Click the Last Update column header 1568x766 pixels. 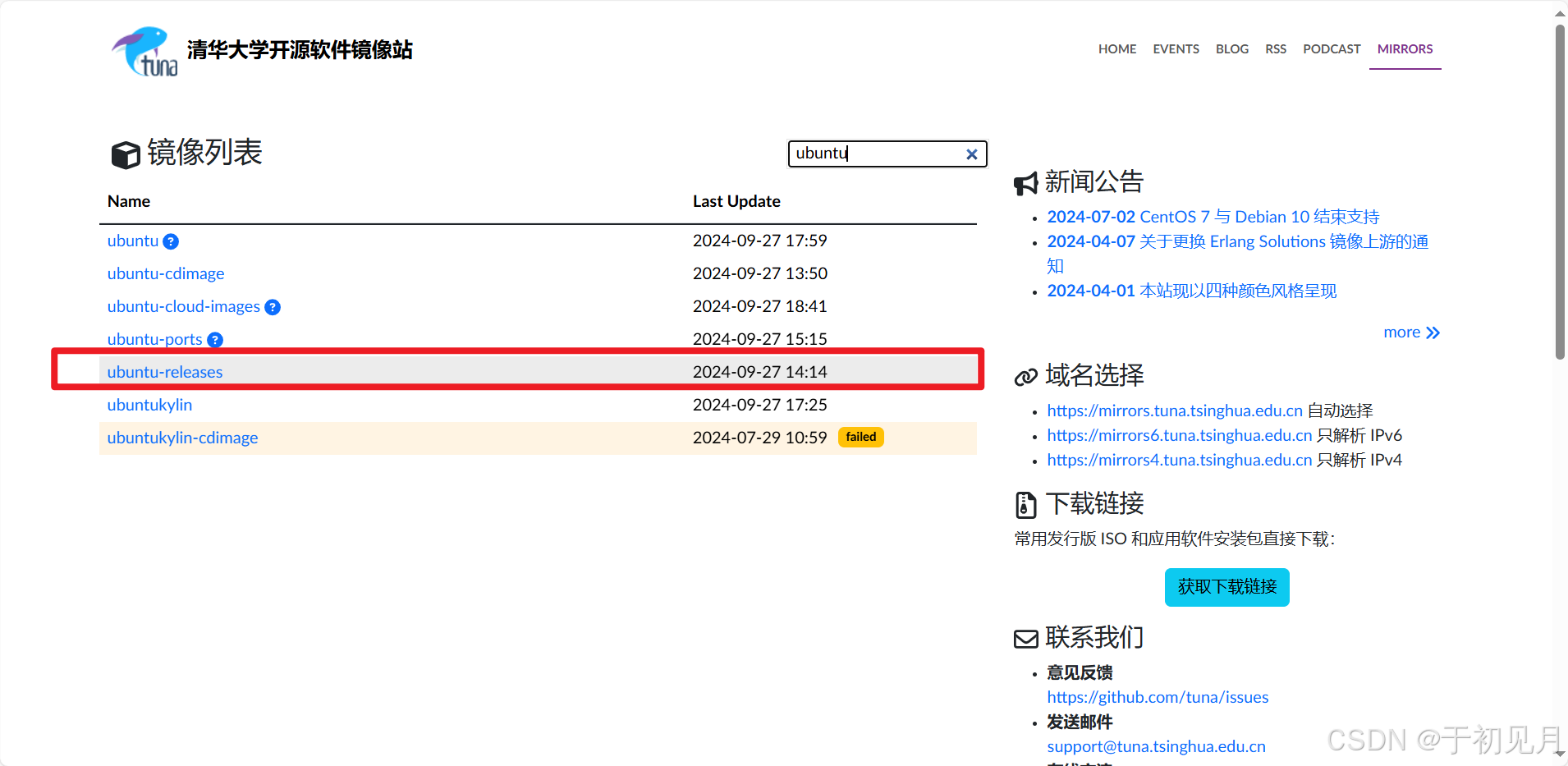(736, 201)
